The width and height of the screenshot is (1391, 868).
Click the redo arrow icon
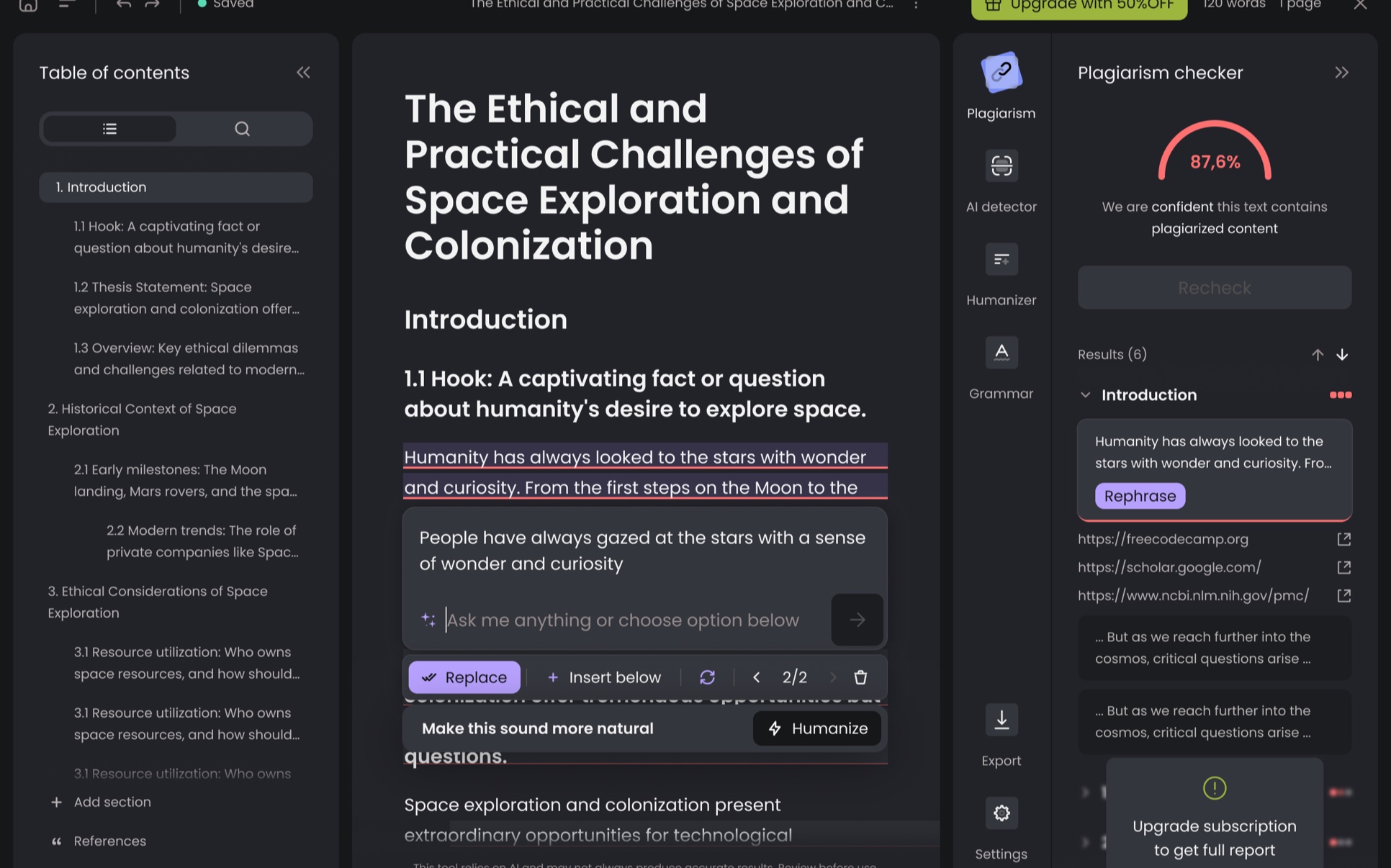(152, 5)
